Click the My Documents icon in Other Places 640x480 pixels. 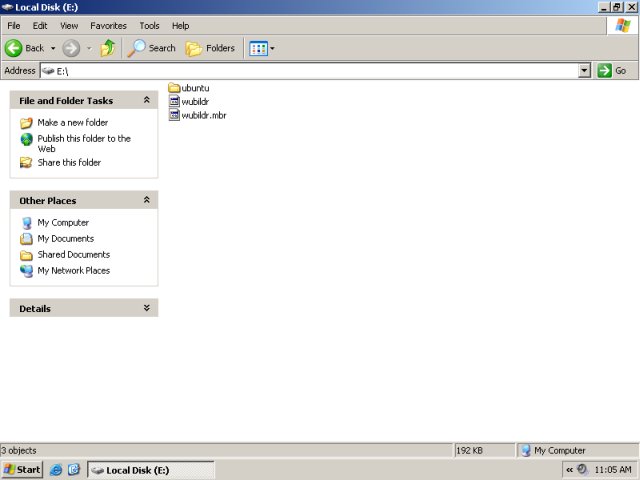point(26,238)
